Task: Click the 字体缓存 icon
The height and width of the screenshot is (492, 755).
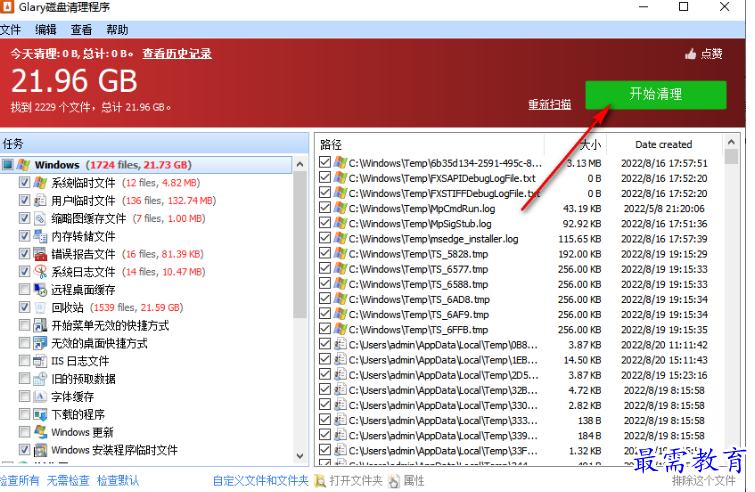Action: pos(40,396)
